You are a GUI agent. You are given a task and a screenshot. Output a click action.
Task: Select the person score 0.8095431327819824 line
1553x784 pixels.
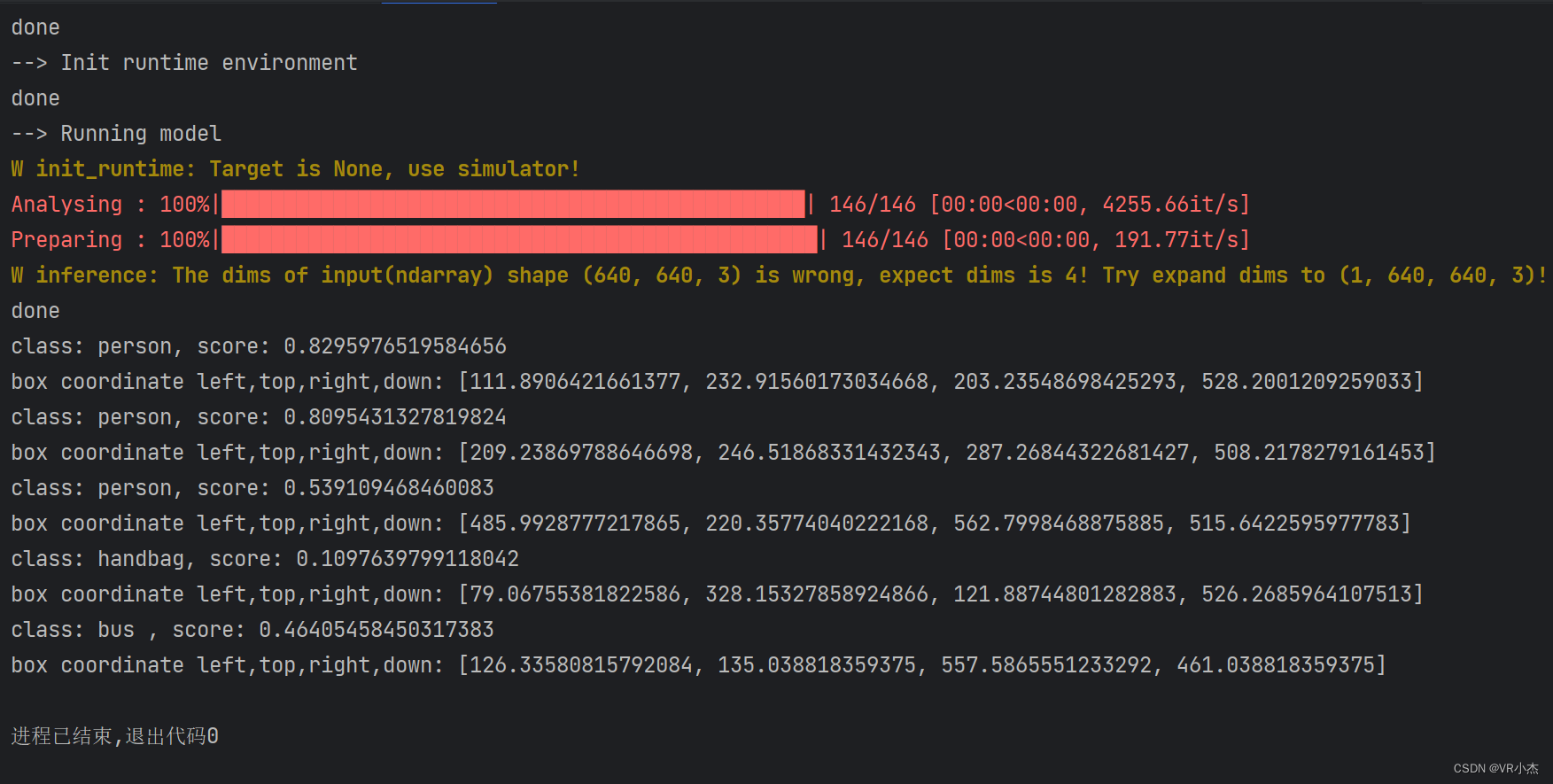259,417
